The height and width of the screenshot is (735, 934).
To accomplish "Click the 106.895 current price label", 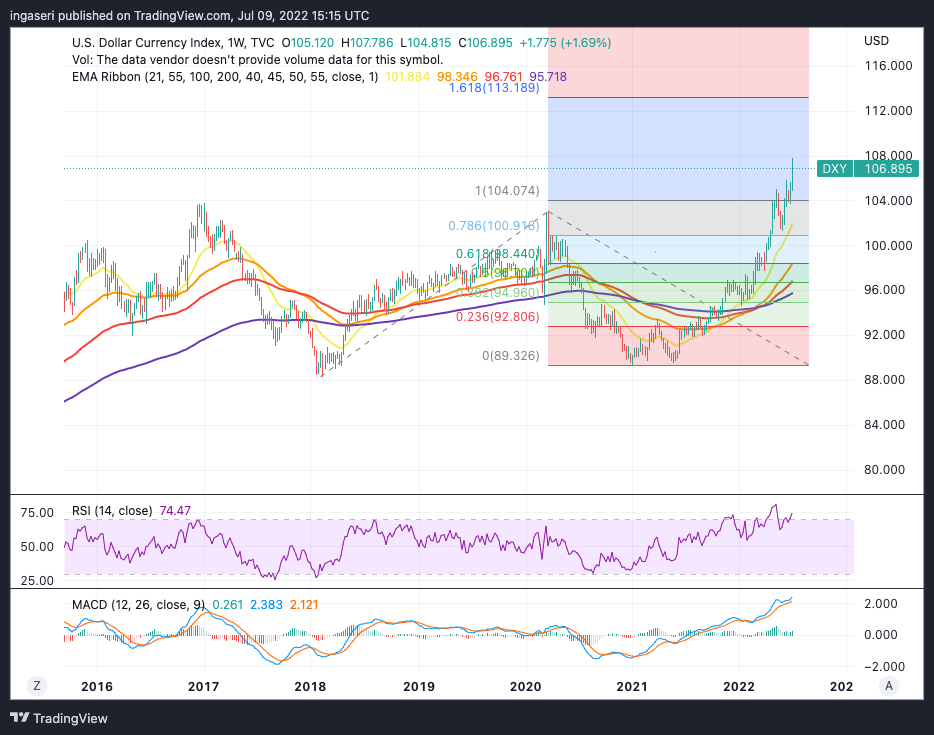I will click(x=888, y=169).
